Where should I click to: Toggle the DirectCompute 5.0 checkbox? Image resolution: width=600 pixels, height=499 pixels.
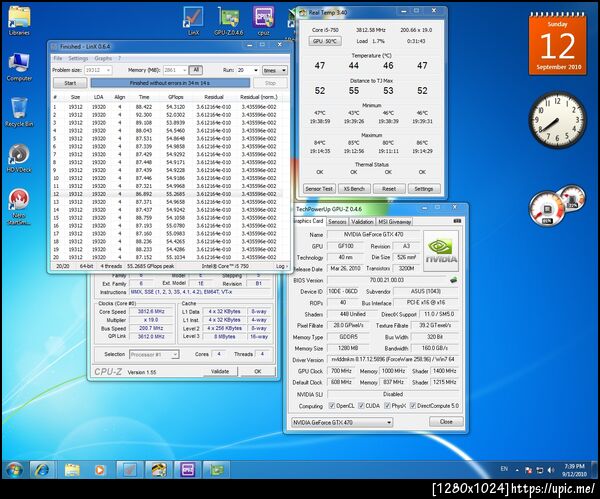(x=413, y=406)
